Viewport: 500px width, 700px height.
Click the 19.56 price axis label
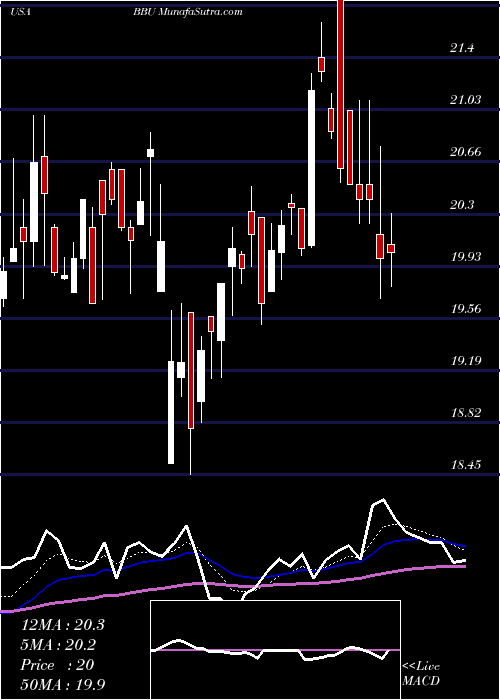click(x=466, y=308)
